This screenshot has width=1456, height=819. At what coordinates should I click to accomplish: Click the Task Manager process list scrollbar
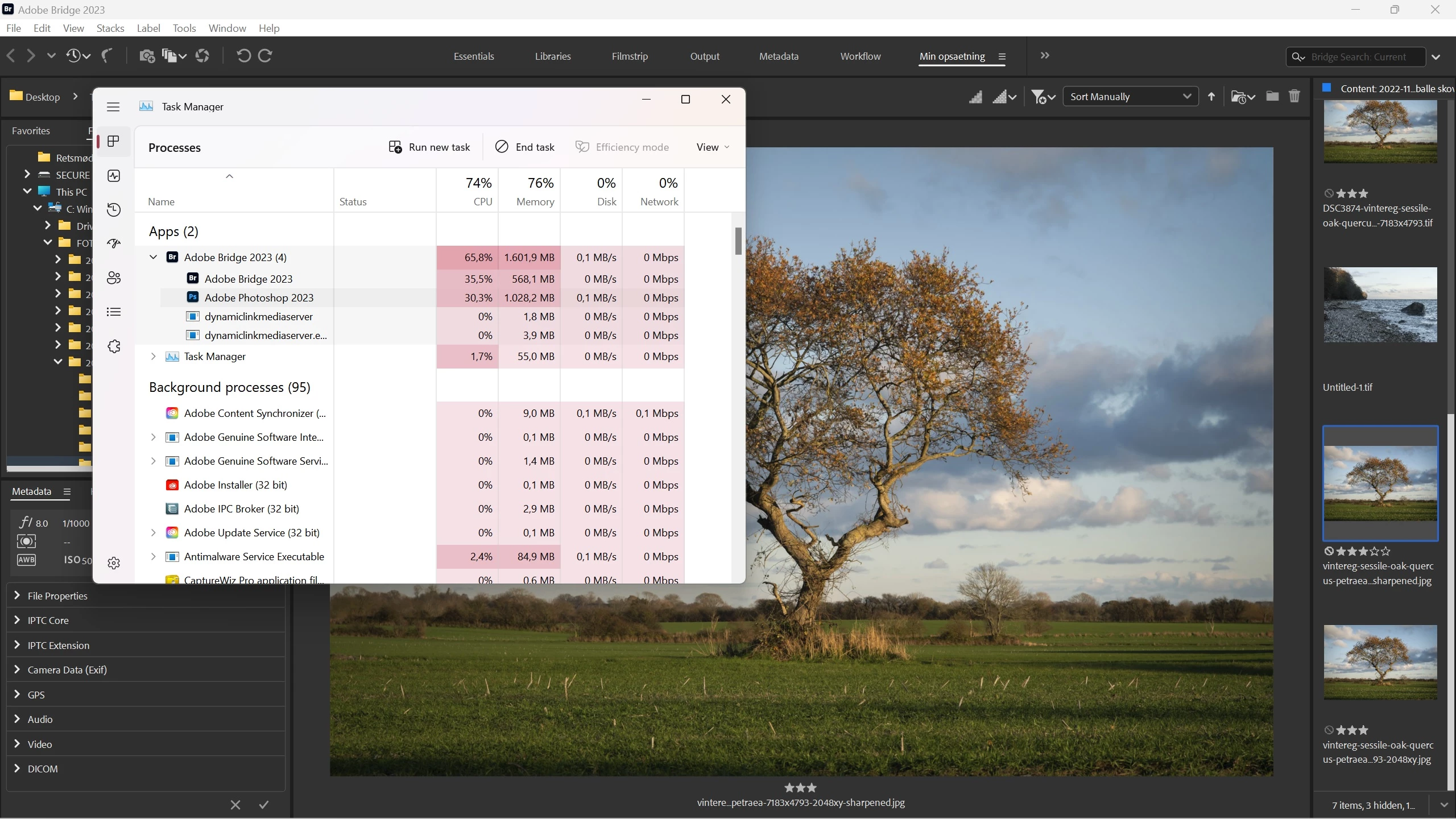pyautogui.click(x=738, y=241)
